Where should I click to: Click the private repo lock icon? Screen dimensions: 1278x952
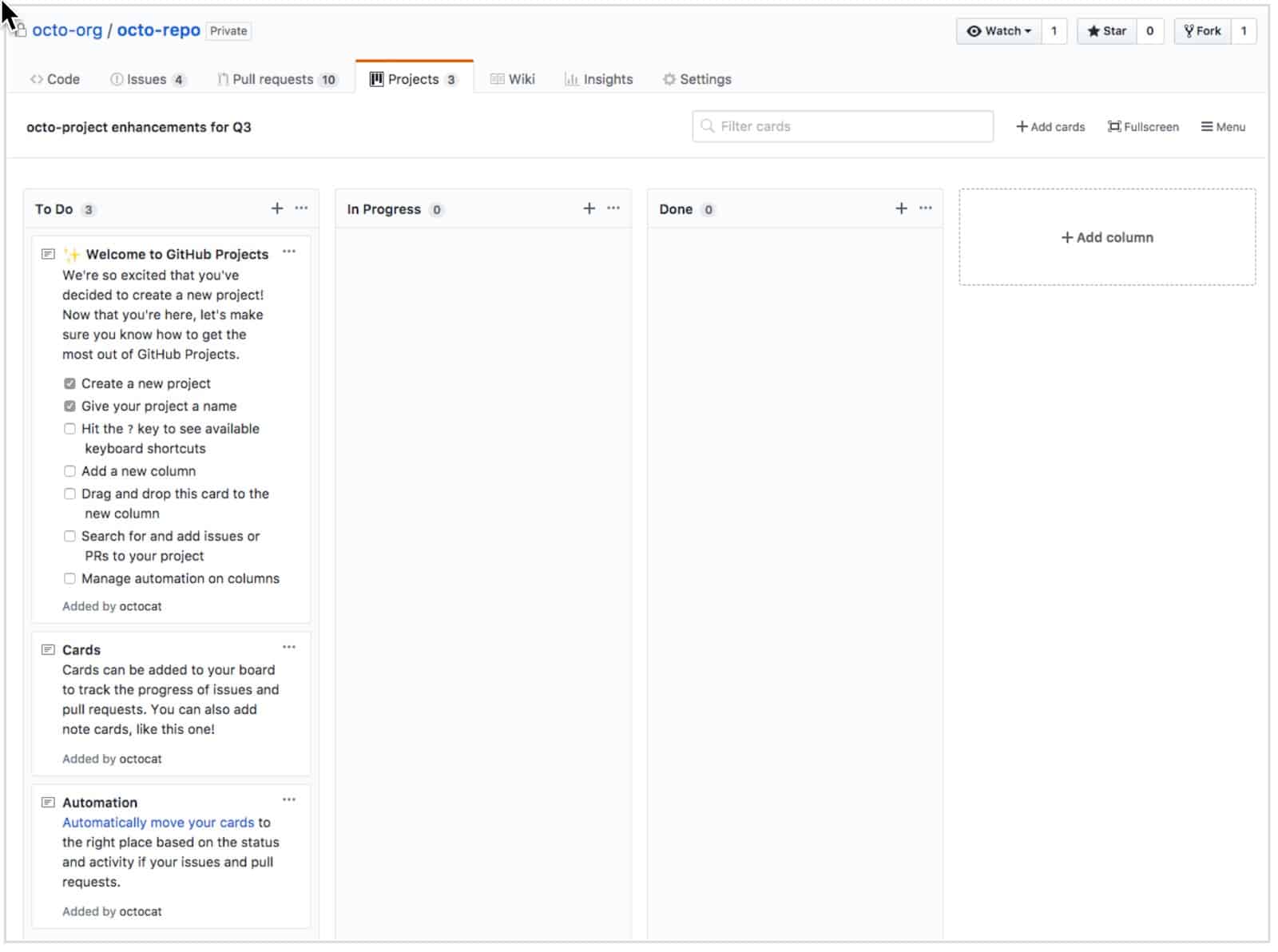click(21, 30)
